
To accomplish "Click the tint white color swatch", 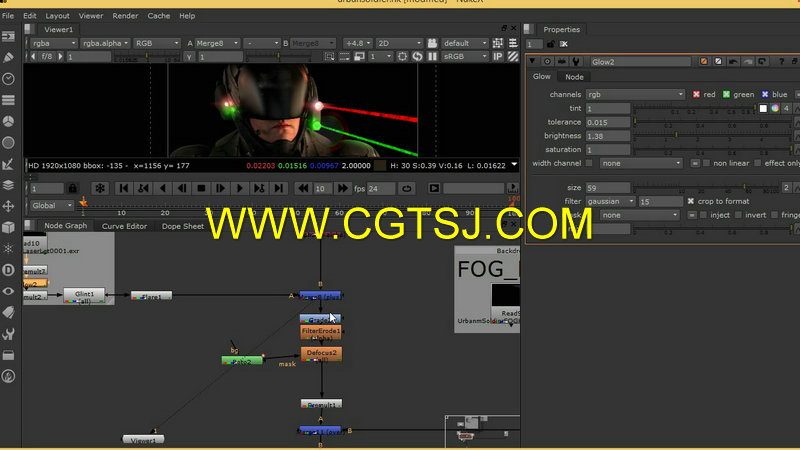I will [x=763, y=108].
